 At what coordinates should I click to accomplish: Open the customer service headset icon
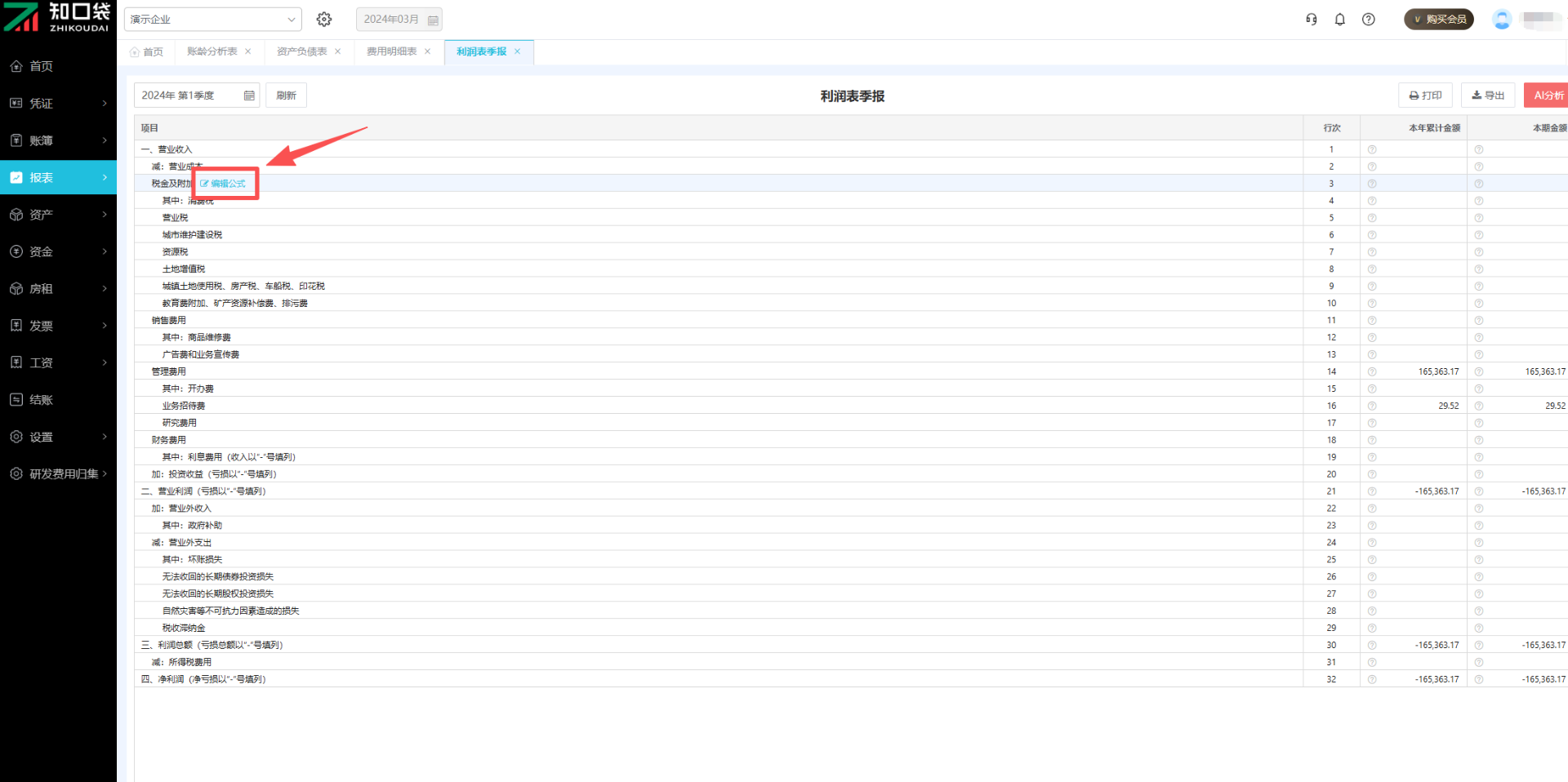[x=1311, y=20]
